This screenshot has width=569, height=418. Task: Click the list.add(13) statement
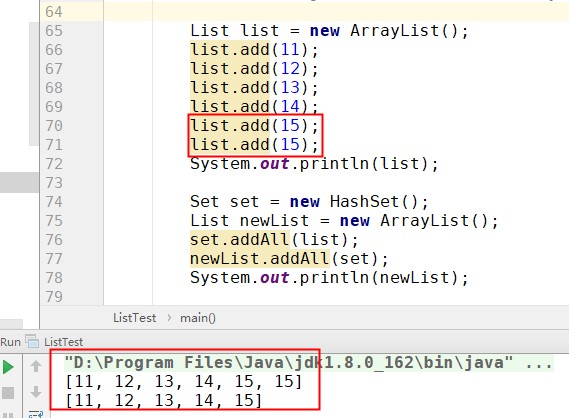(x=254, y=87)
